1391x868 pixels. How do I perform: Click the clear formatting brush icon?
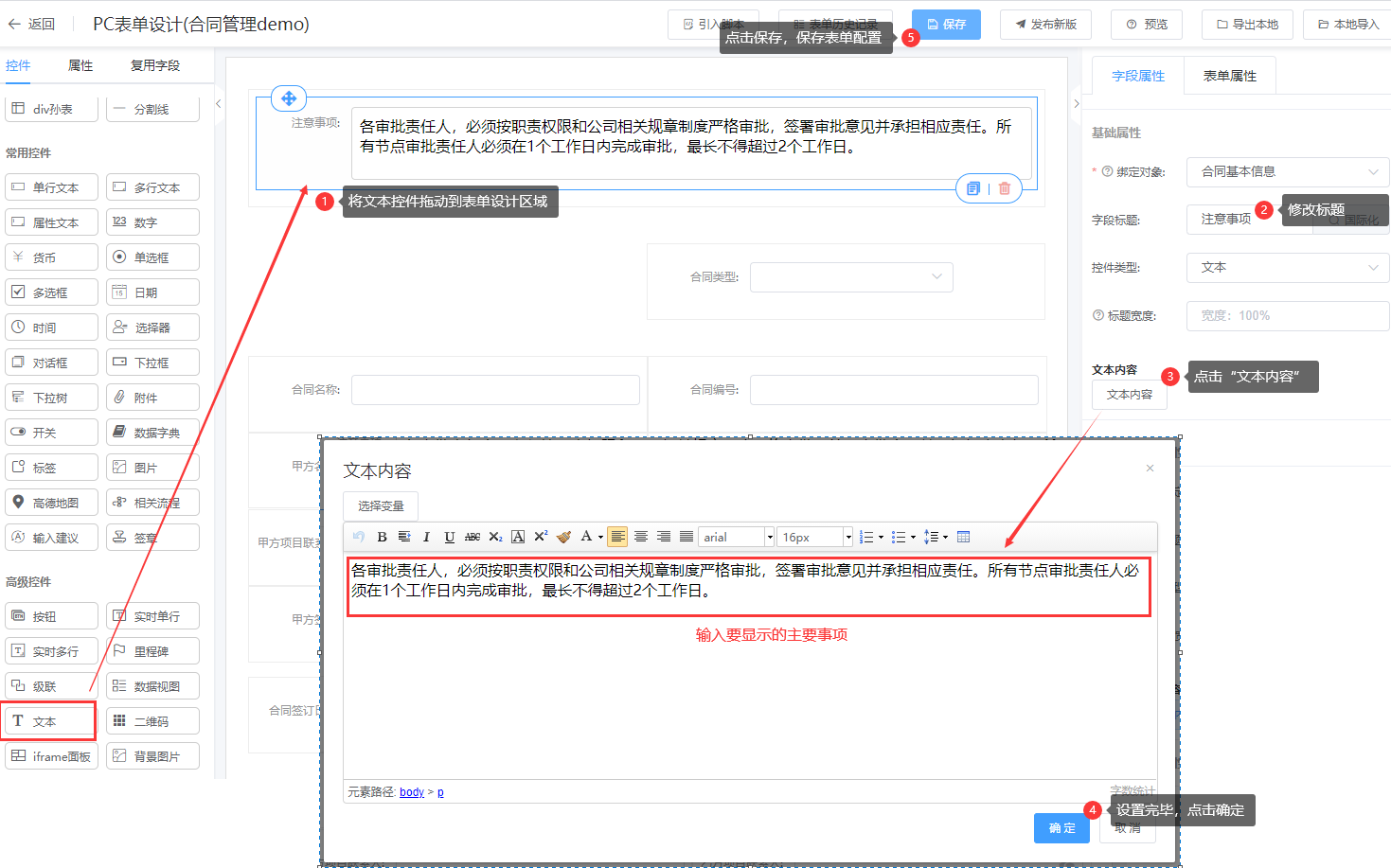(x=563, y=537)
